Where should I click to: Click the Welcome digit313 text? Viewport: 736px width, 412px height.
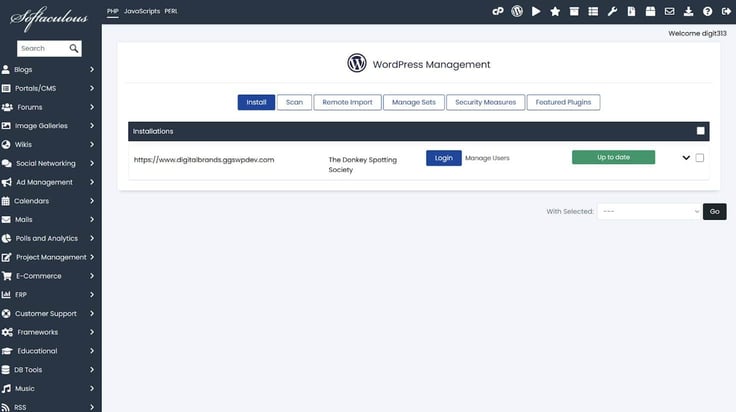(x=697, y=33)
